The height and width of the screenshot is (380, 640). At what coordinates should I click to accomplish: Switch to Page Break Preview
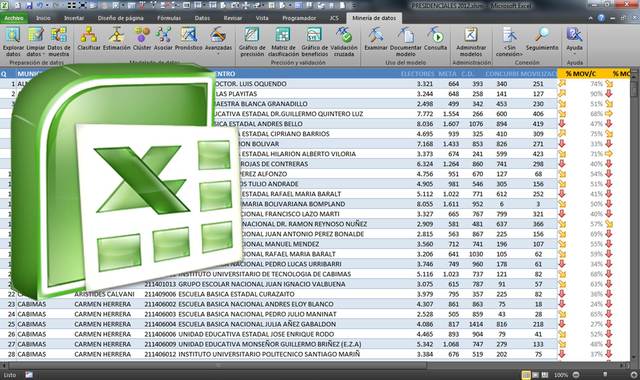tap(544, 375)
